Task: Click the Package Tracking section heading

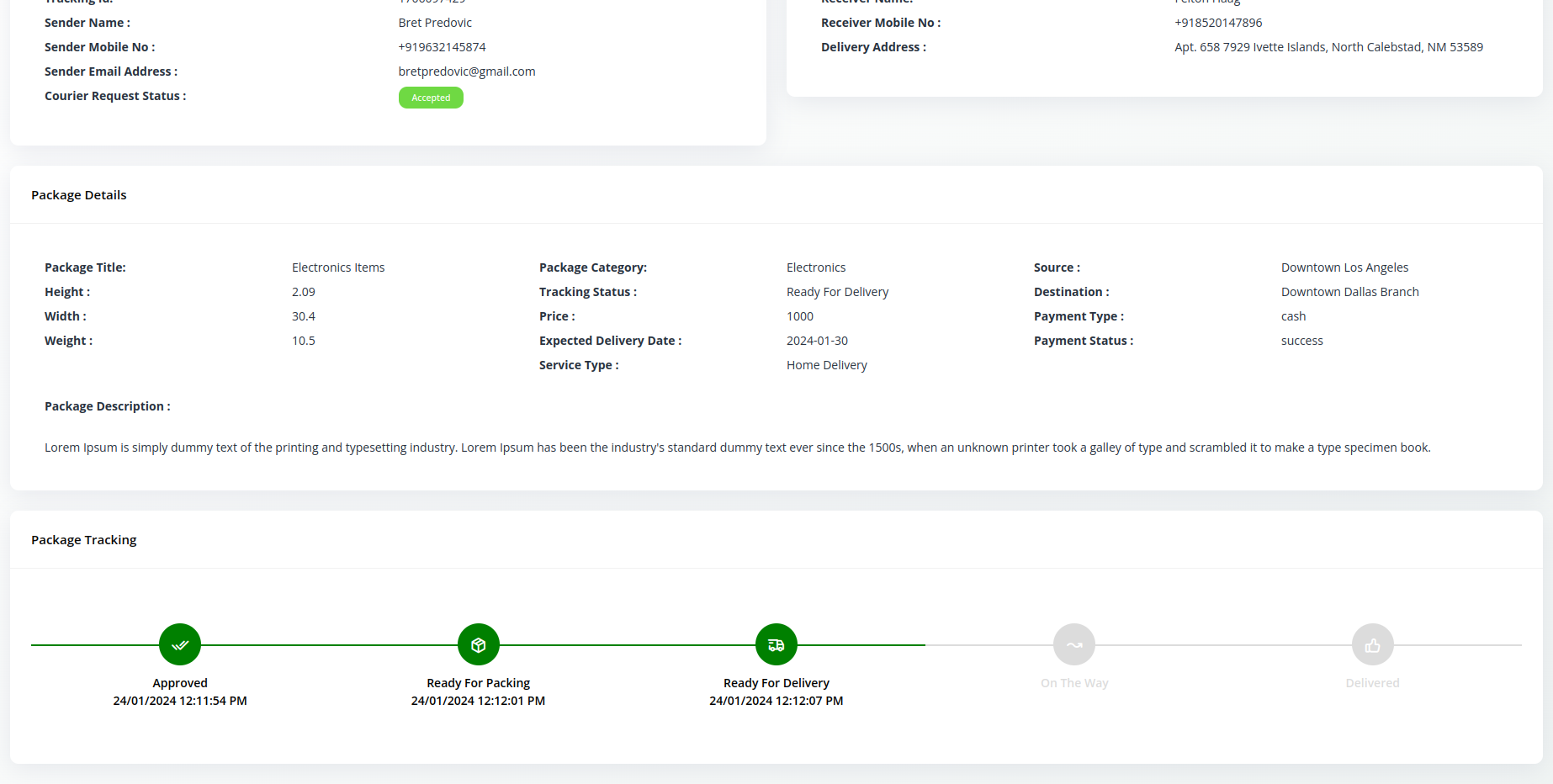Action: 84,540
